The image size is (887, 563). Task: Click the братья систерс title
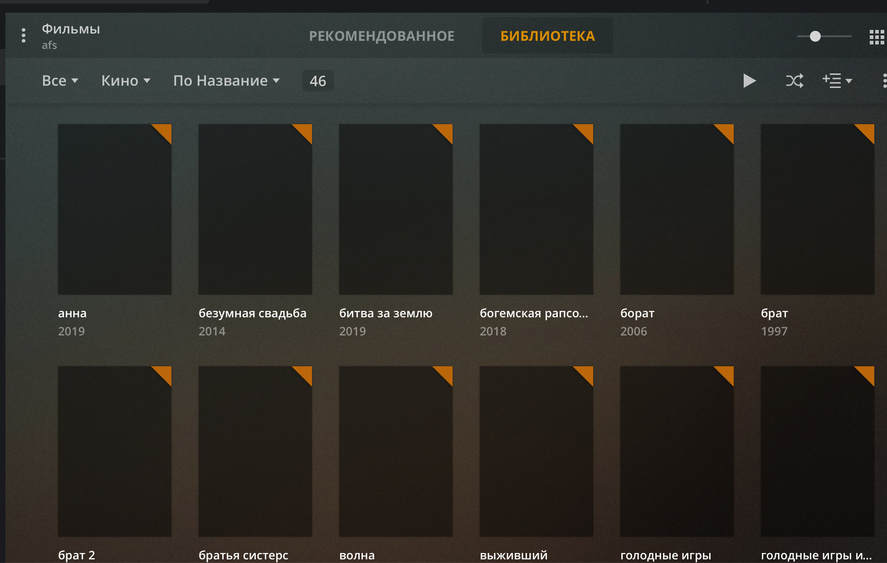pyautogui.click(x=243, y=555)
